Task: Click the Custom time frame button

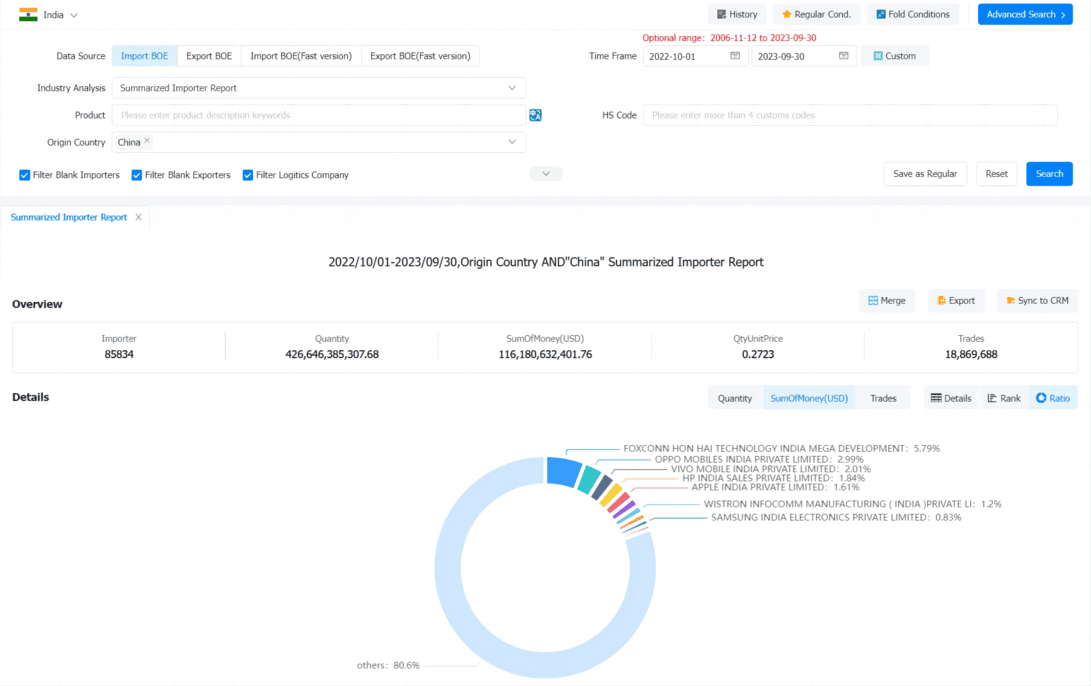Action: [894, 56]
